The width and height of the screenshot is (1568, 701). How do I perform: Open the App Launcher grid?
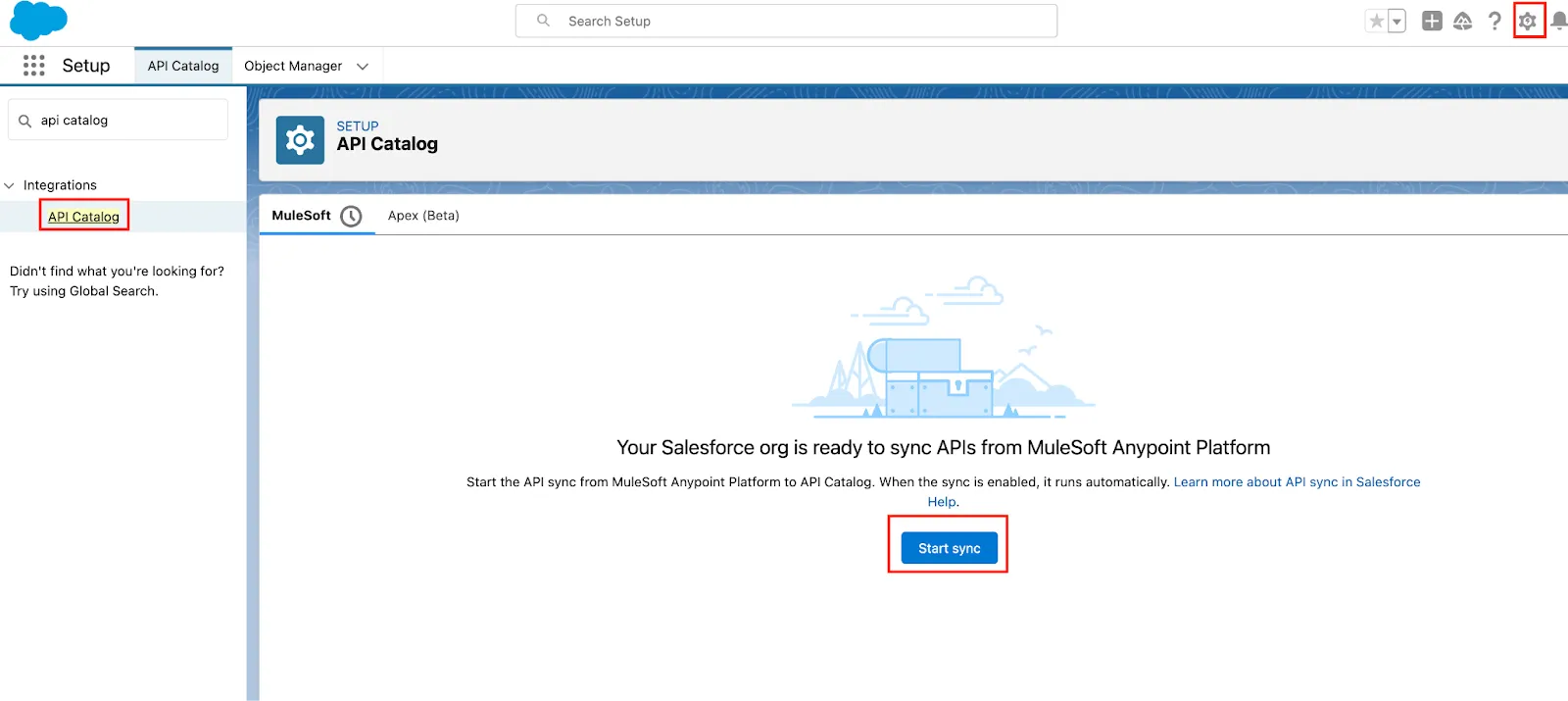(34, 66)
